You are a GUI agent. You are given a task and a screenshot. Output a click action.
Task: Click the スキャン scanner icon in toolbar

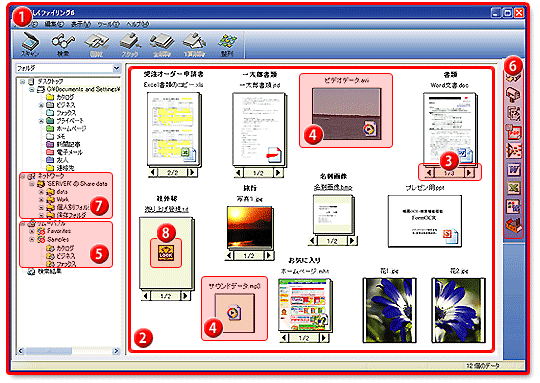click(30, 44)
